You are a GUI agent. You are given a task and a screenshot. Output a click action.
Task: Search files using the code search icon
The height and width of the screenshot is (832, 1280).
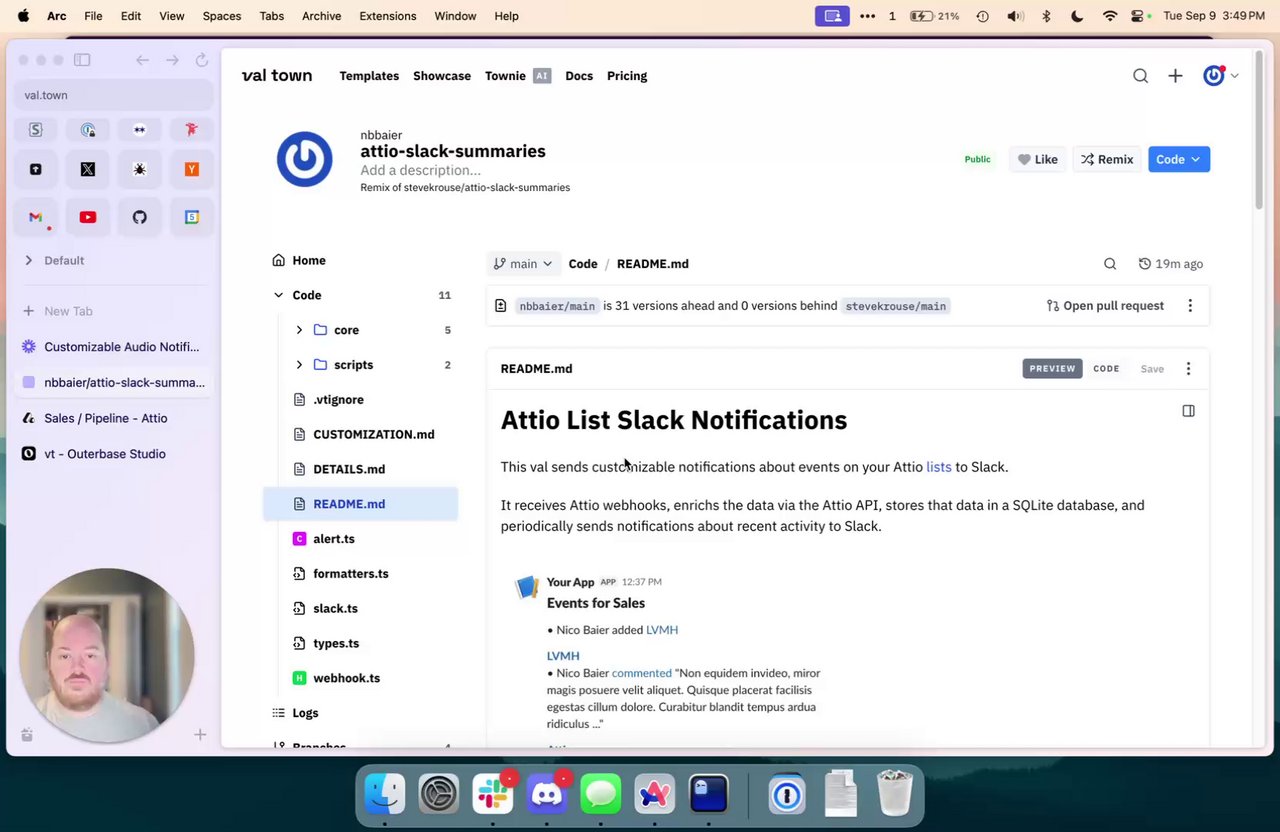[x=1110, y=264]
